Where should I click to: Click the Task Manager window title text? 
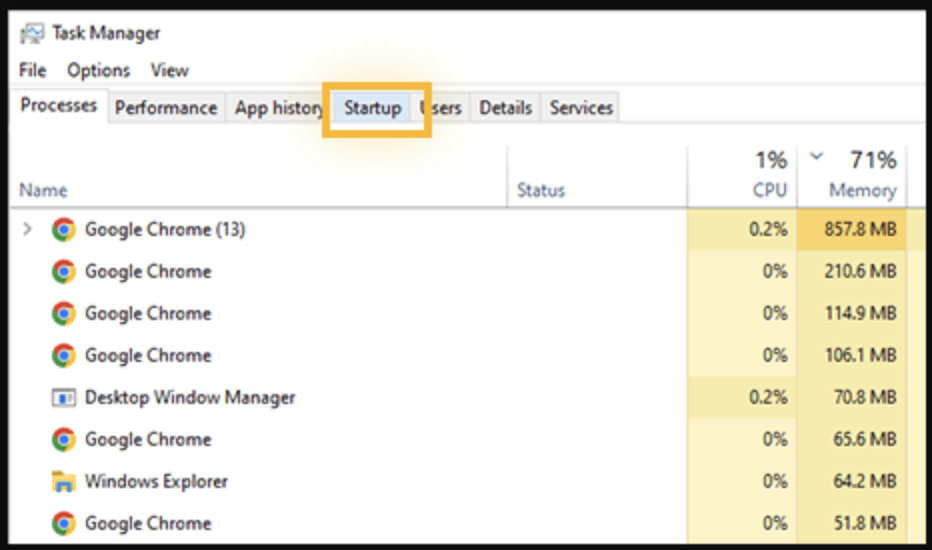coord(106,33)
